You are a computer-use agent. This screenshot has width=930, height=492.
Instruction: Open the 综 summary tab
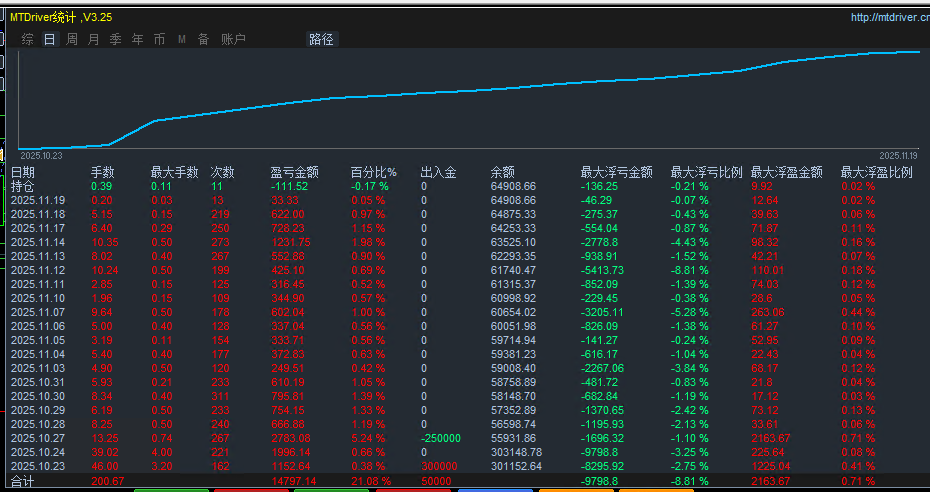[x=27, y=39]
